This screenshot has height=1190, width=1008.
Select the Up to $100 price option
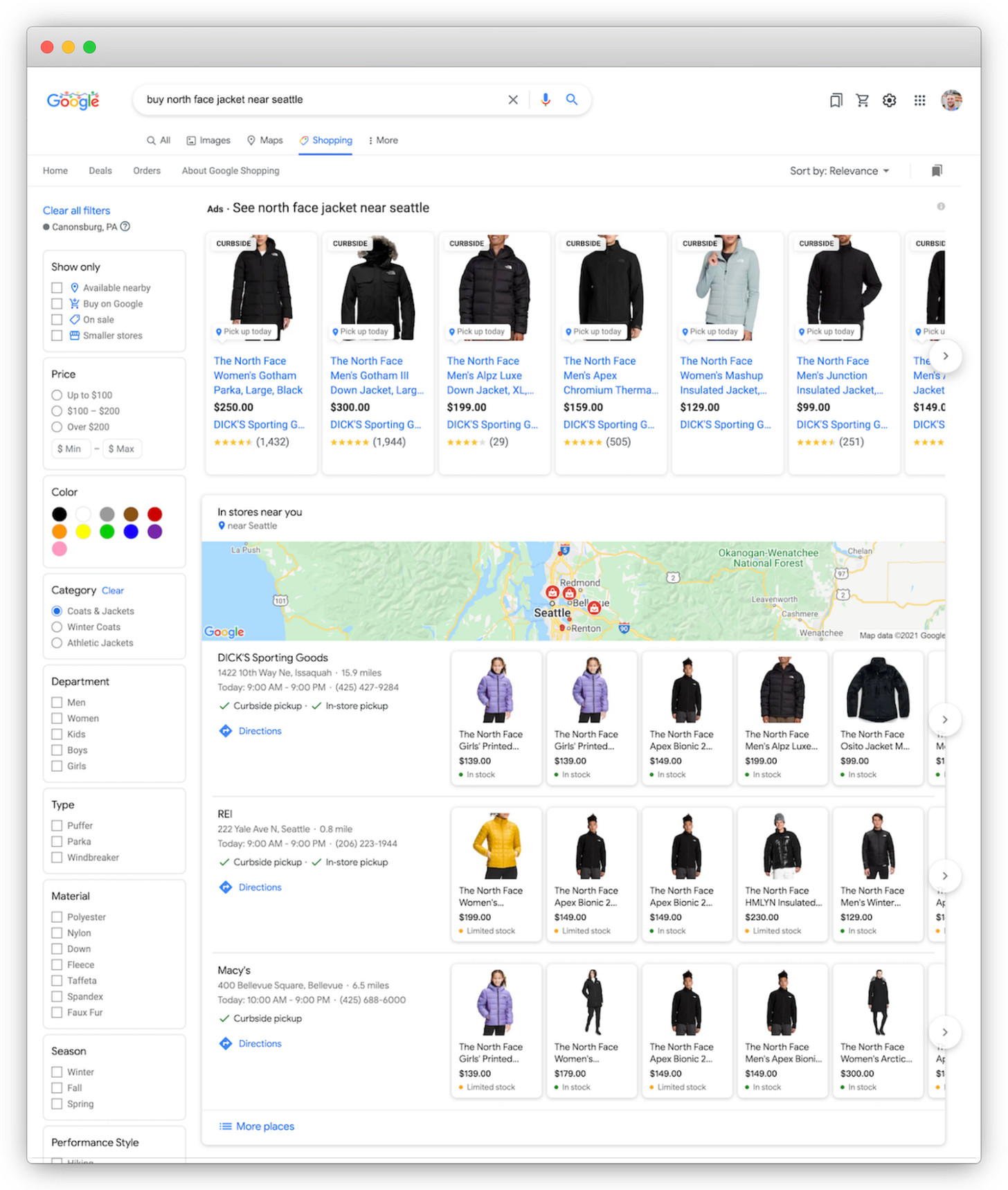[57, 395]
